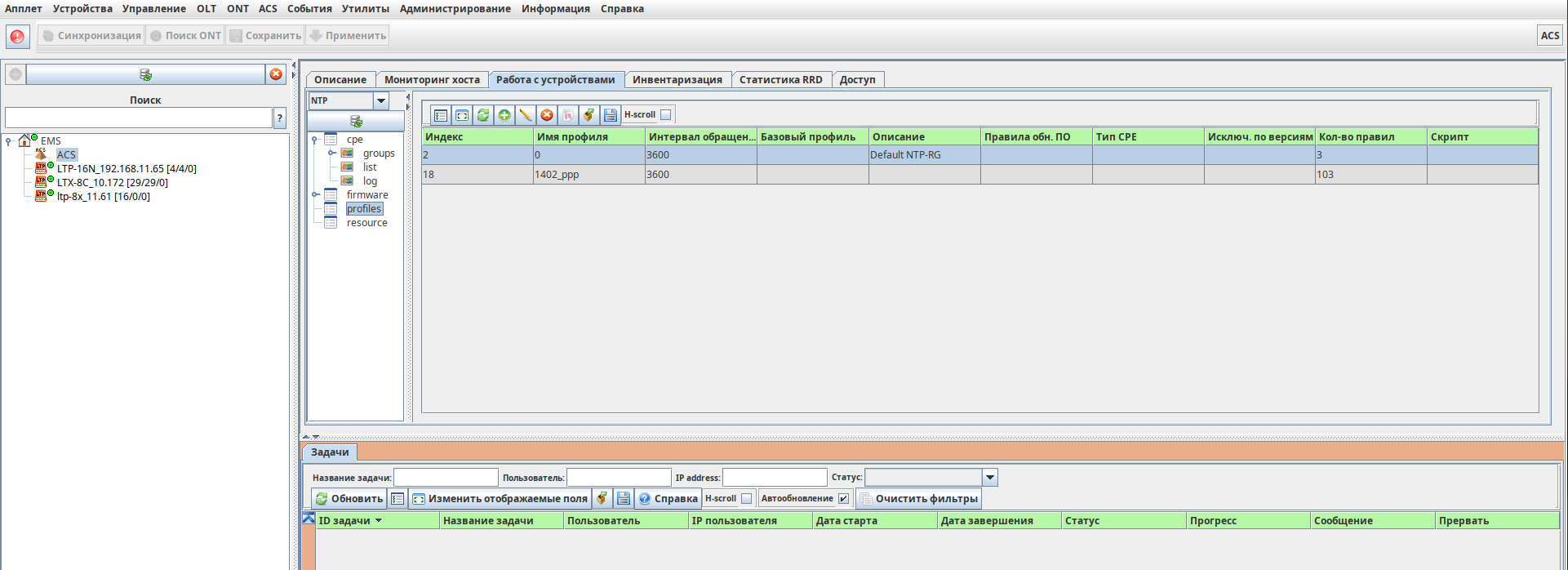Click the EMS house icon in device tree
The image size is (1568, 570).
(25, 140)
